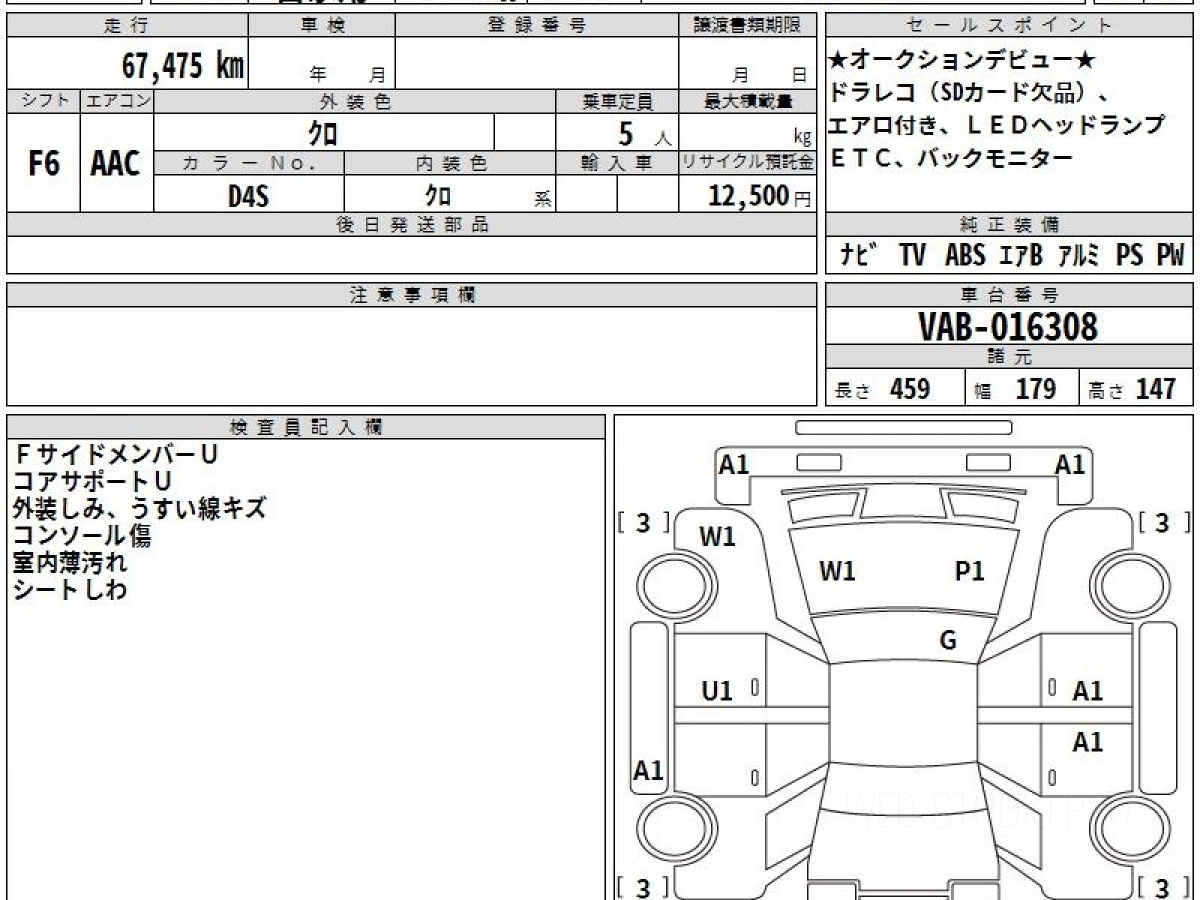
Task: Click the コアサポートU note
Action: (92, 481)
